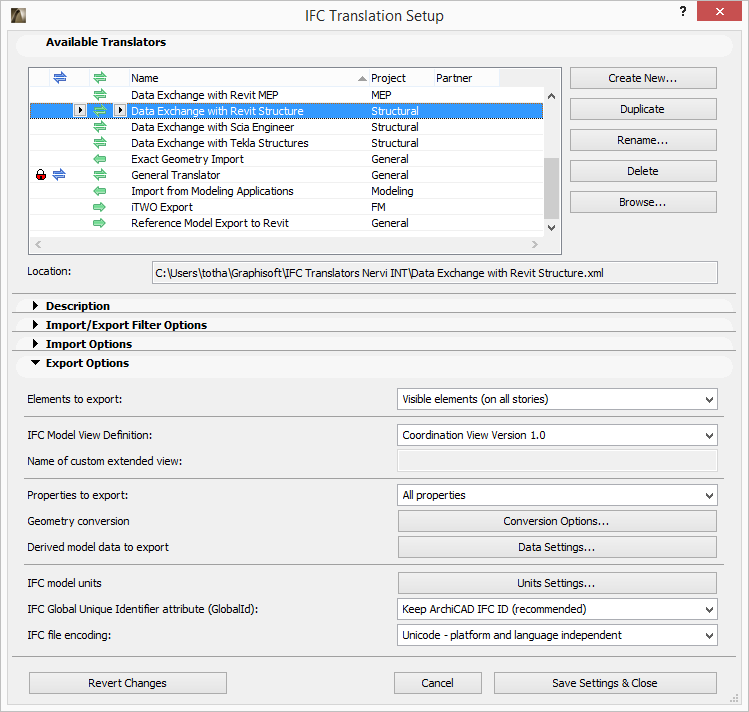Open IFC Model View Definition dropdown
The height and width of the screenshot is (712, 749).
(x=557, y=435)
